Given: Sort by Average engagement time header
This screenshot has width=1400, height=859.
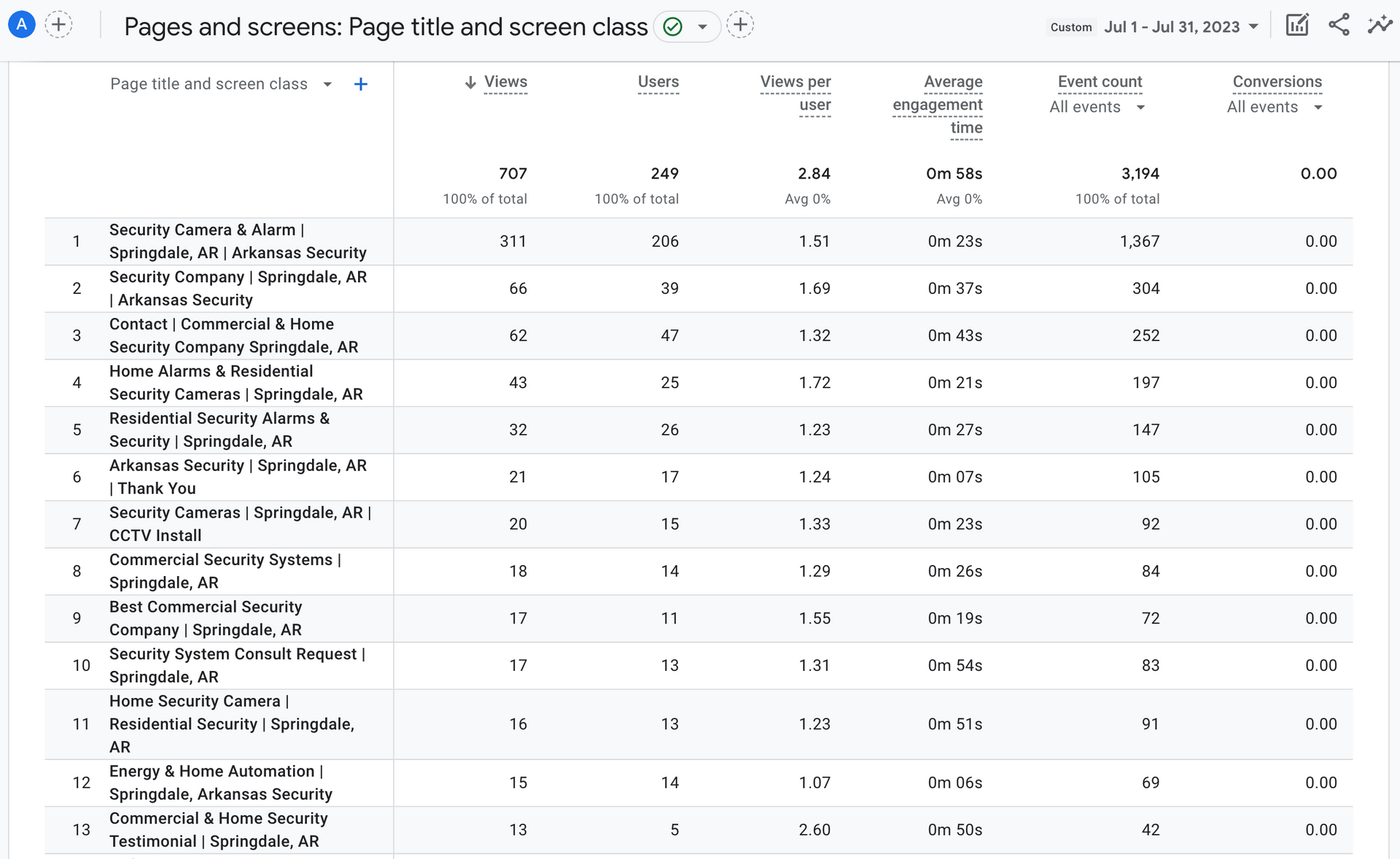Looking at the screenshot, I should coord(938,104).
